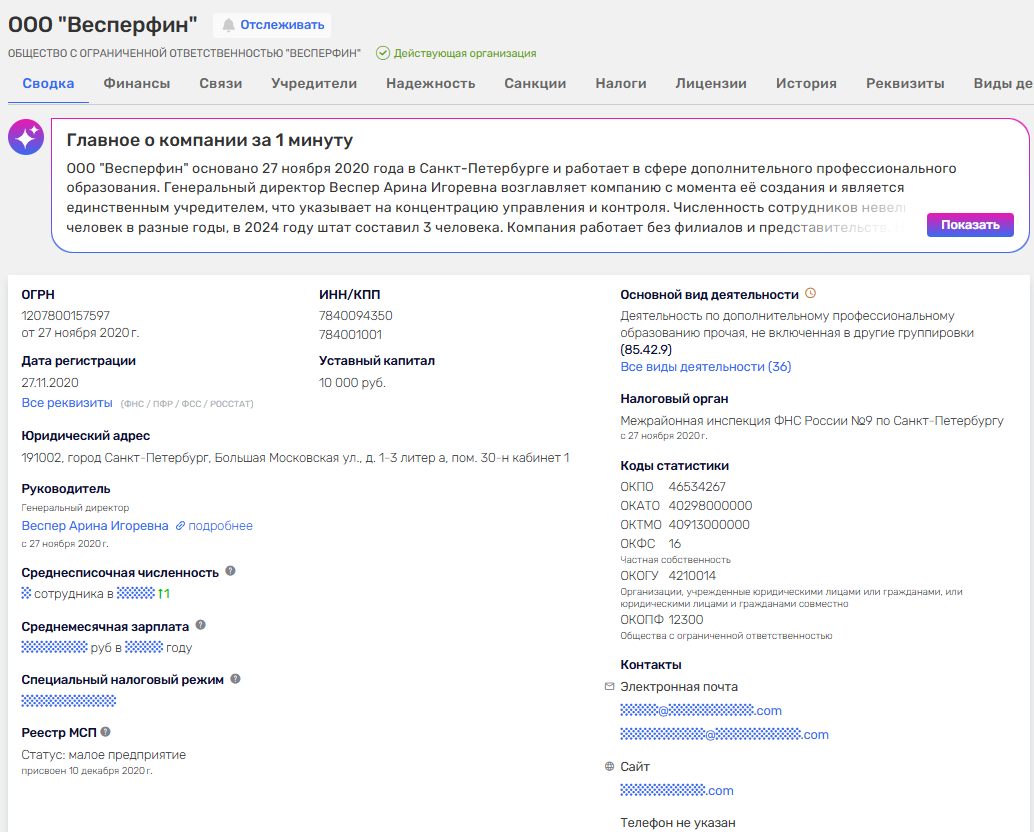
Task: Open the Все реквизиты link
Action: click(67, 402)
